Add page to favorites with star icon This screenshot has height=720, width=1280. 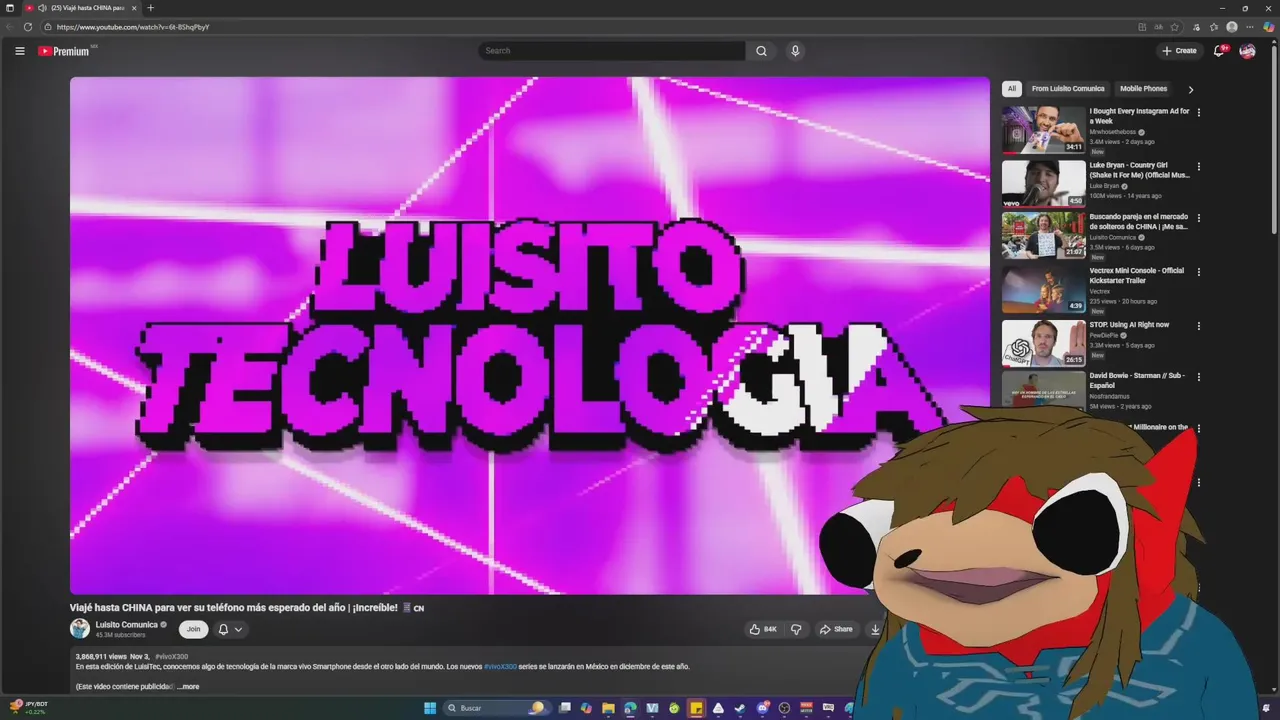pos(1175,27)
